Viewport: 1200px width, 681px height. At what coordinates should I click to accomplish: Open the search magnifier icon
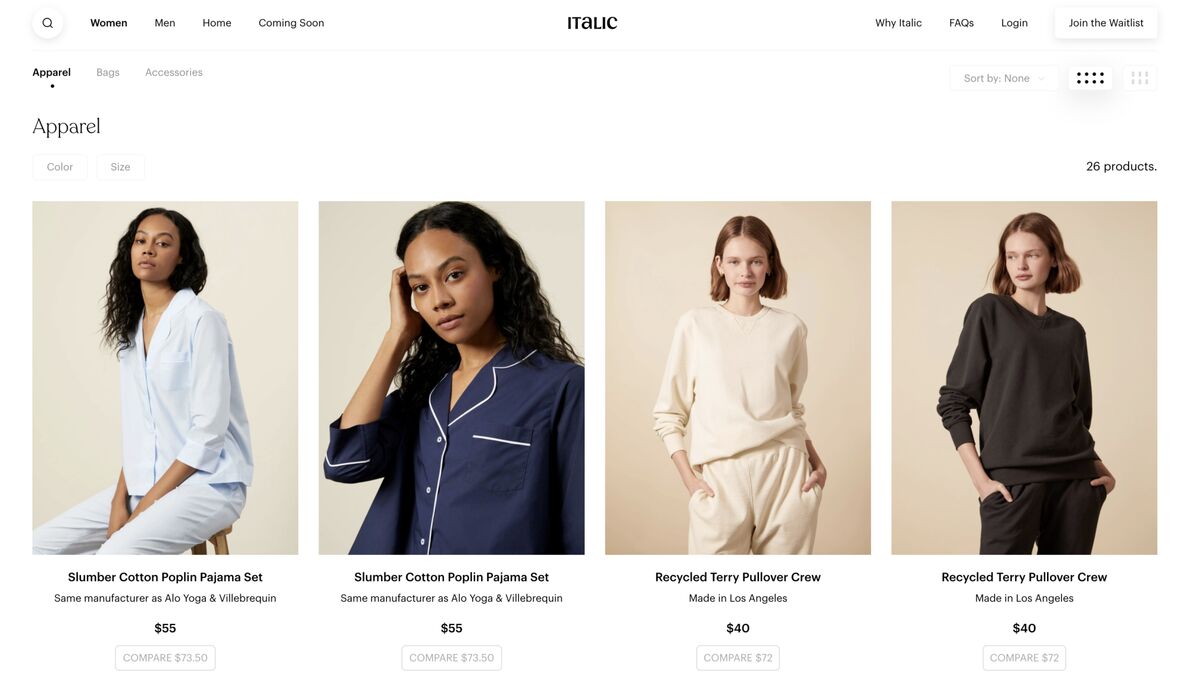[47, 23]
